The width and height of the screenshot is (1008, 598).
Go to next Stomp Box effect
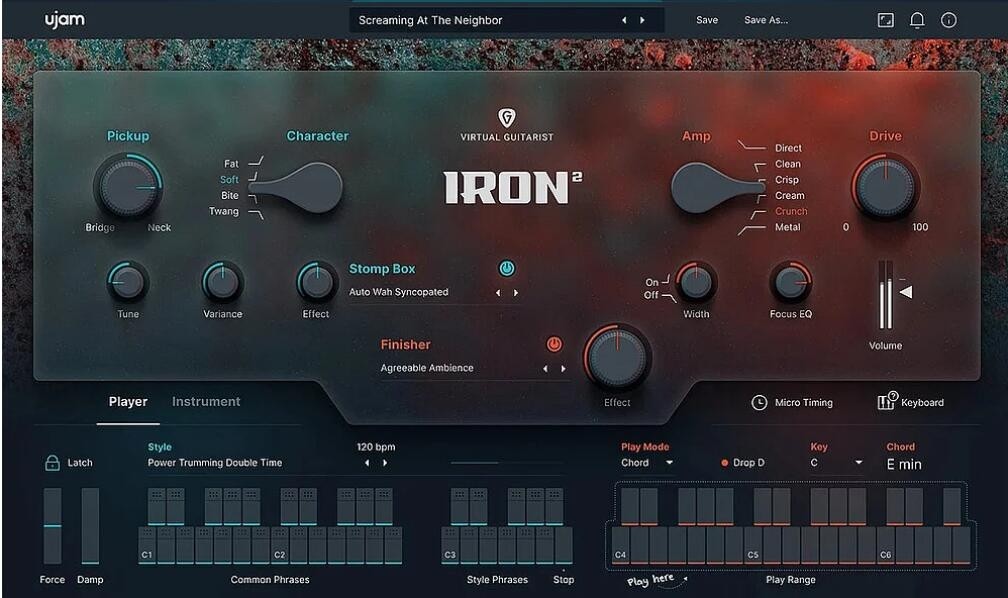516,293
